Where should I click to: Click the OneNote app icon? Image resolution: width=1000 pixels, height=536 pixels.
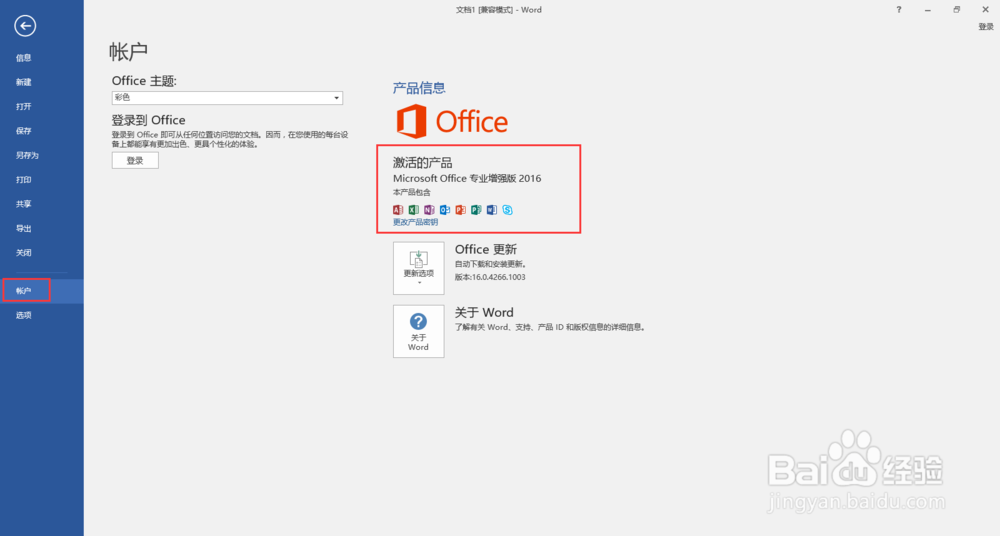point(429,210)
